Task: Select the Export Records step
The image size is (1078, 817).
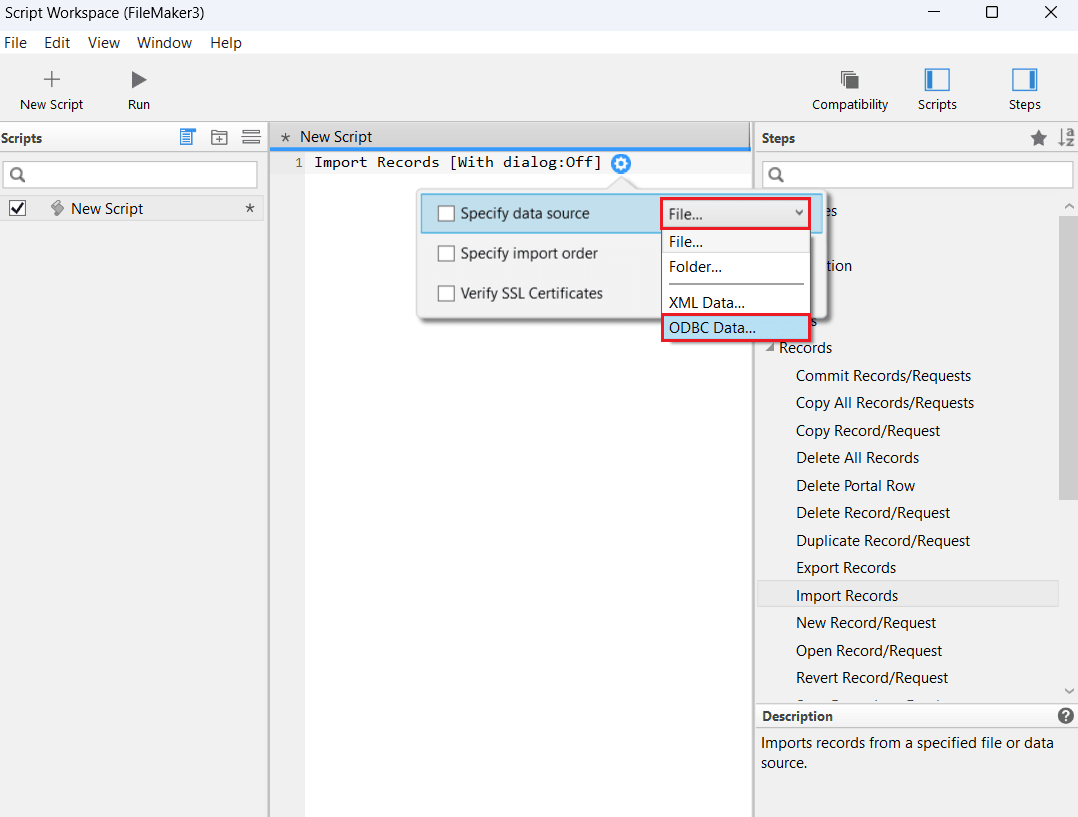Action: pos(846,568)
